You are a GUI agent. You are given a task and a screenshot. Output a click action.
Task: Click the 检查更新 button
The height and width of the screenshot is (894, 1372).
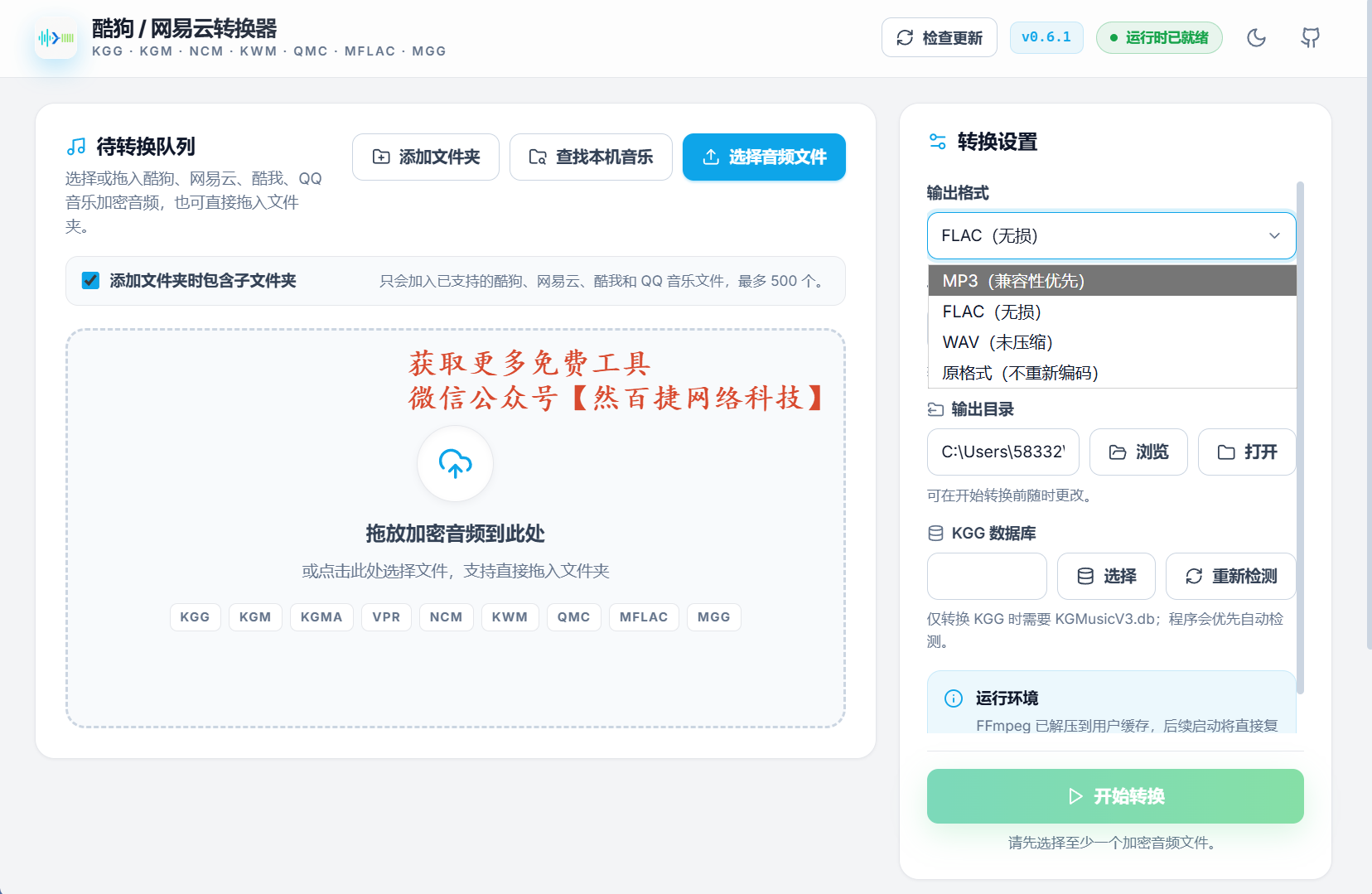[x=940, y=37]
